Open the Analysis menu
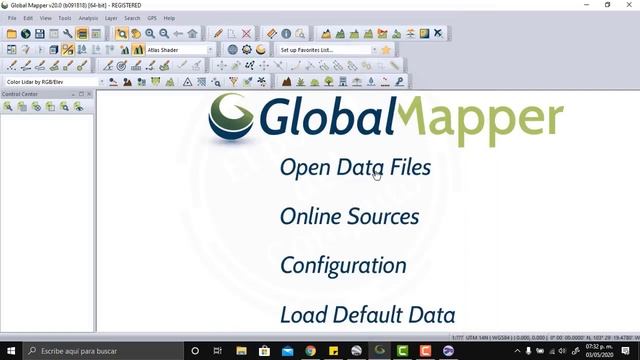The height and width of the screenshot is (360, 640). [x=88, y=18]
